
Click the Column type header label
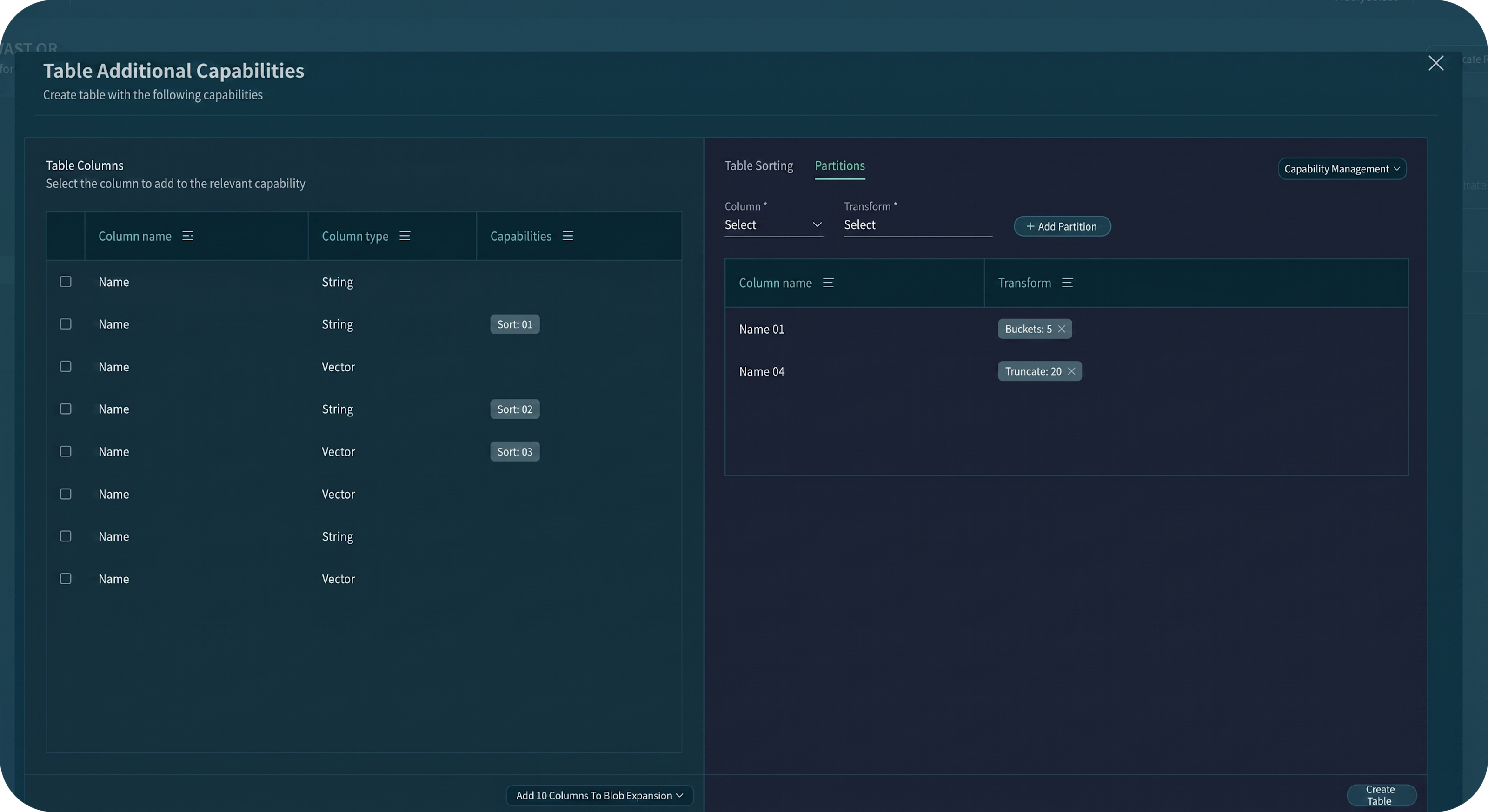click(x=355, y=236)
